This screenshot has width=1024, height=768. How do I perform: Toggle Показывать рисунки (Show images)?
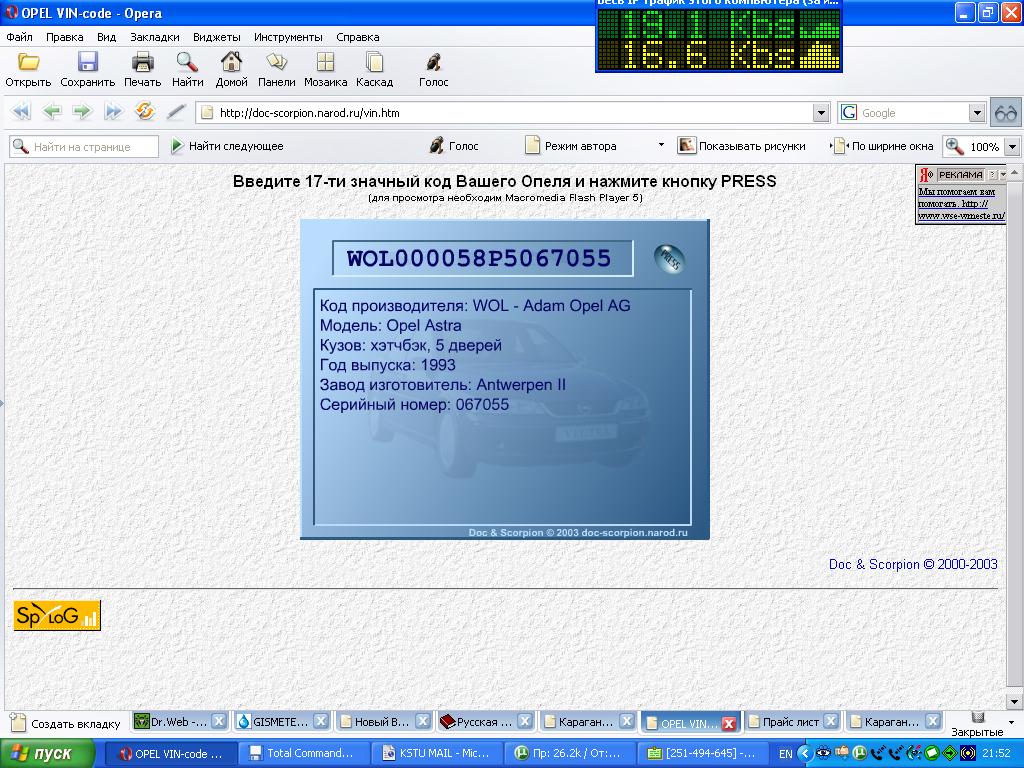(x=741, y=146)
